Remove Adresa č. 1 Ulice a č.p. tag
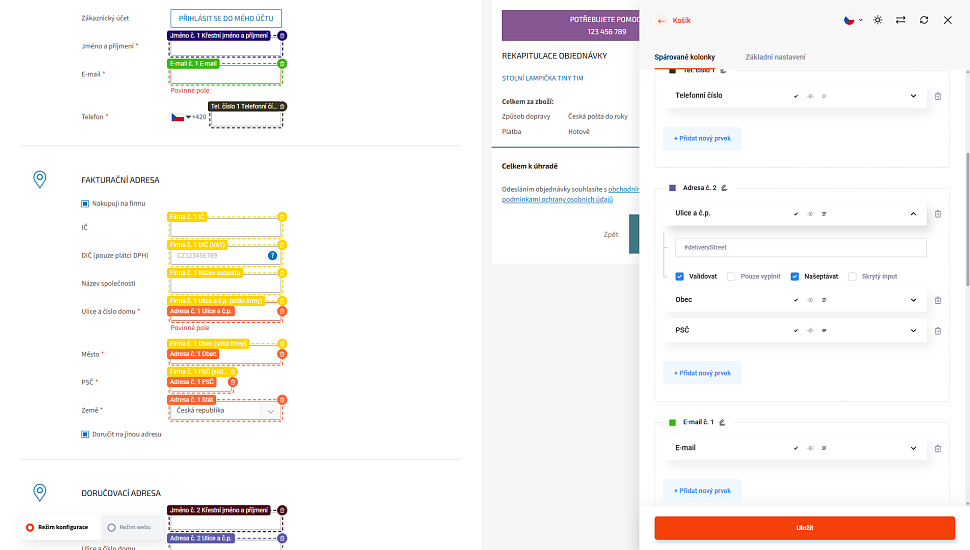 [x=282, y=311]
